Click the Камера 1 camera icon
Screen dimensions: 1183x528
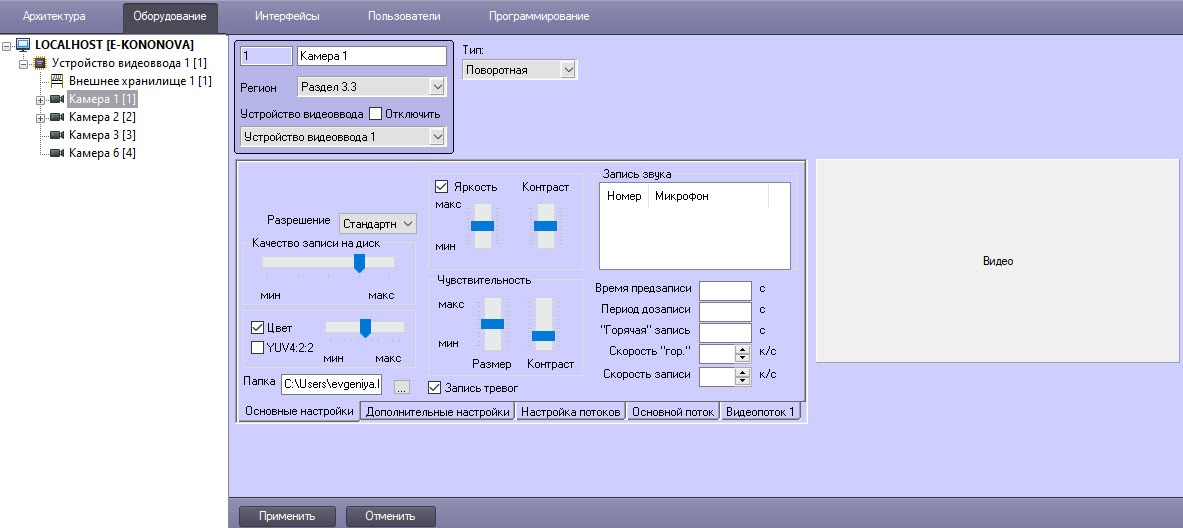(57, 99)
